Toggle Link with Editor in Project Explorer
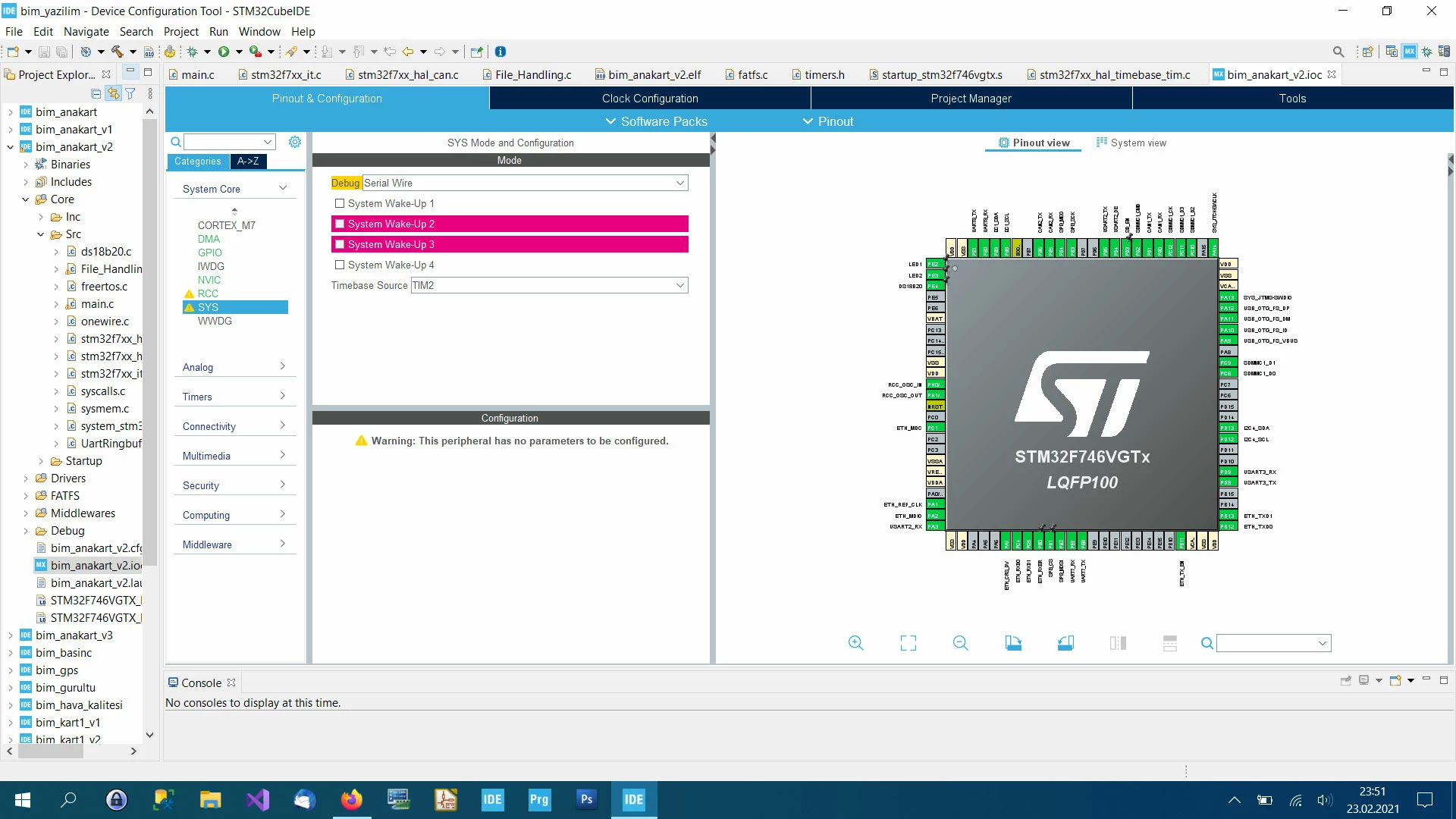This screenshot has height=819, width=1456. click(113, 93)
